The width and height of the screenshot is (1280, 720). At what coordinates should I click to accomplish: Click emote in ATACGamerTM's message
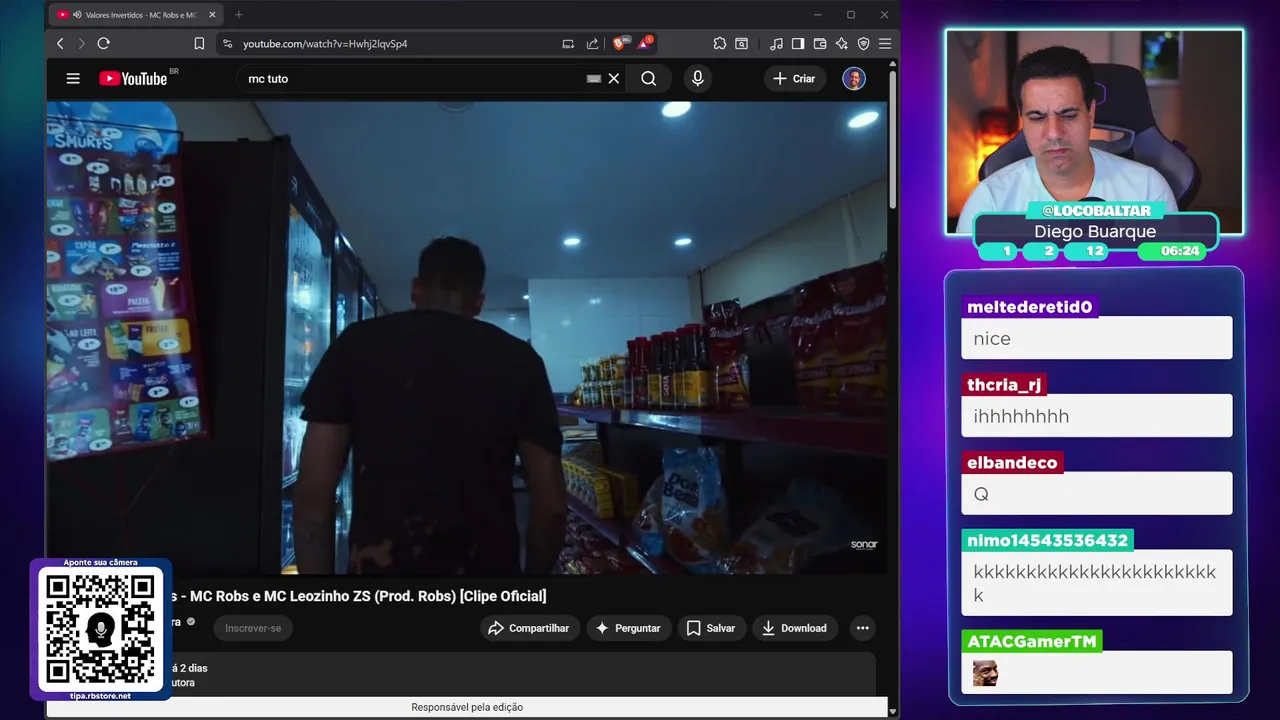click(985, 673)
